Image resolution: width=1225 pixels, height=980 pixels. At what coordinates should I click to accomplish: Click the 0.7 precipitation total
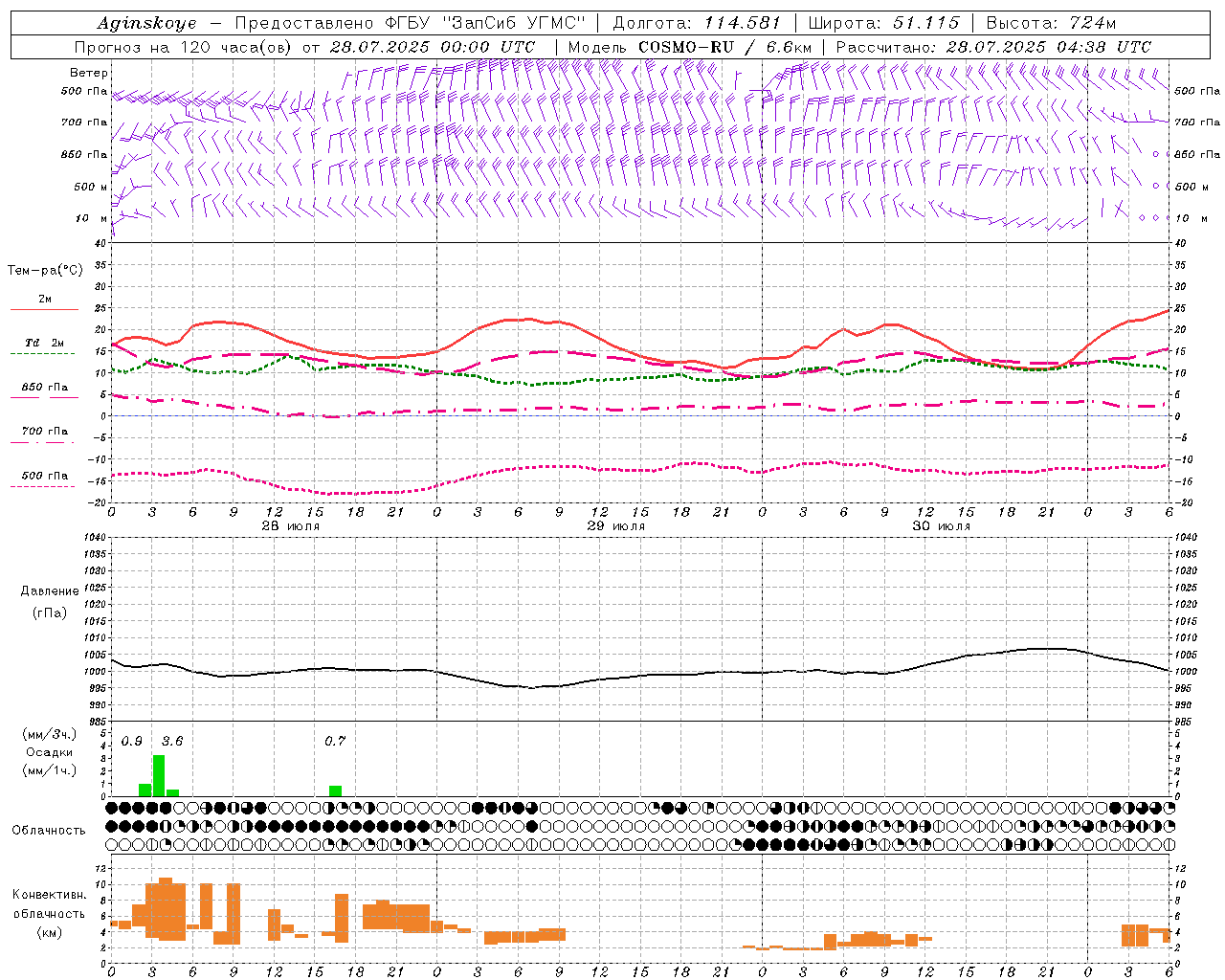[335, 741]
